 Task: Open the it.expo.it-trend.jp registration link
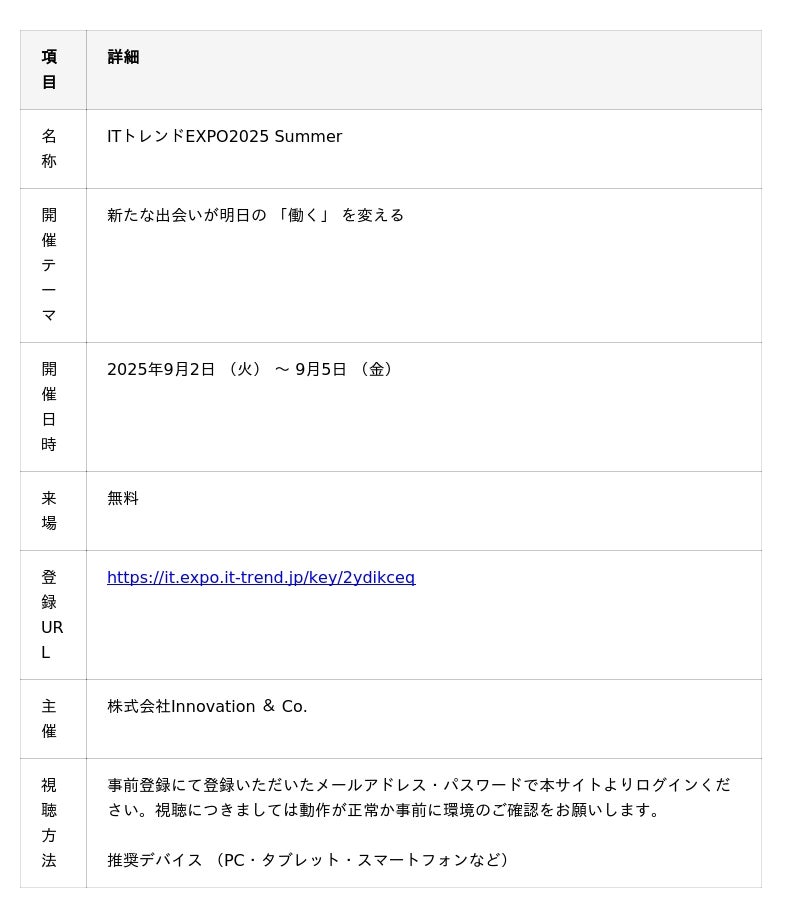click(261, 578)
